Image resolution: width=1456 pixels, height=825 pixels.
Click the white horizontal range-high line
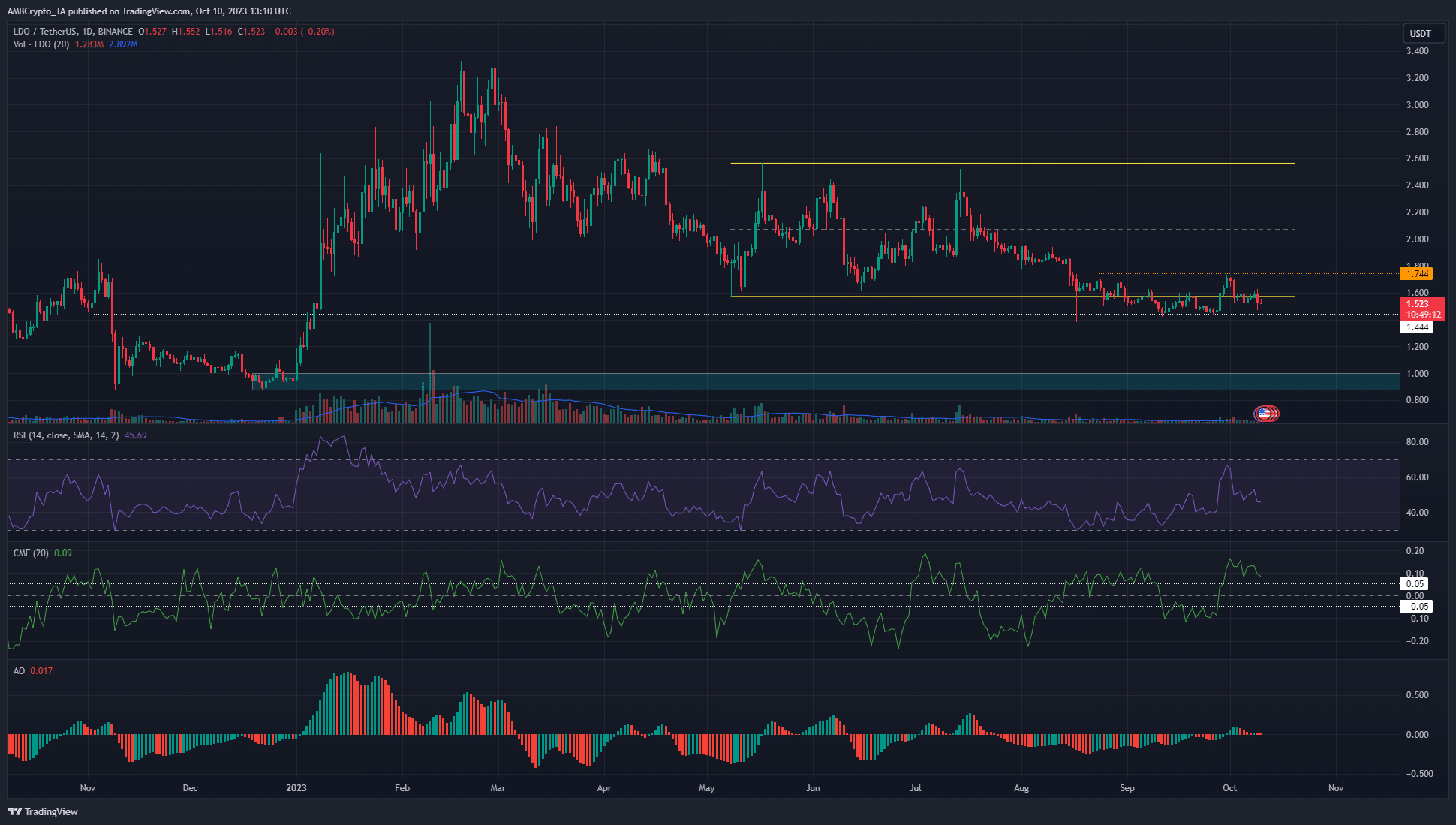[x=1013, y=163]
